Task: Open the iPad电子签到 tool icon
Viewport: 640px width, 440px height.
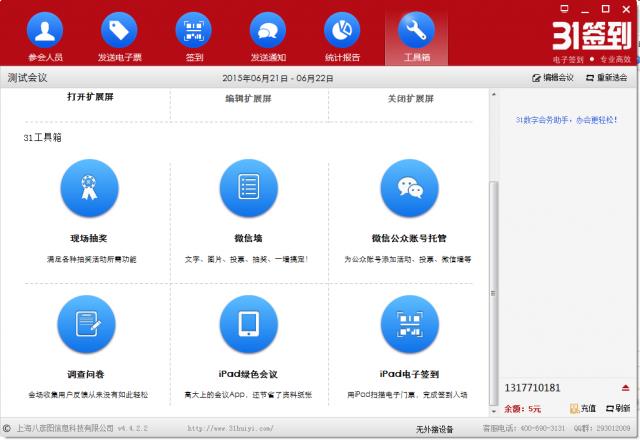Action: pyautogui.click(x=409, y=324)
